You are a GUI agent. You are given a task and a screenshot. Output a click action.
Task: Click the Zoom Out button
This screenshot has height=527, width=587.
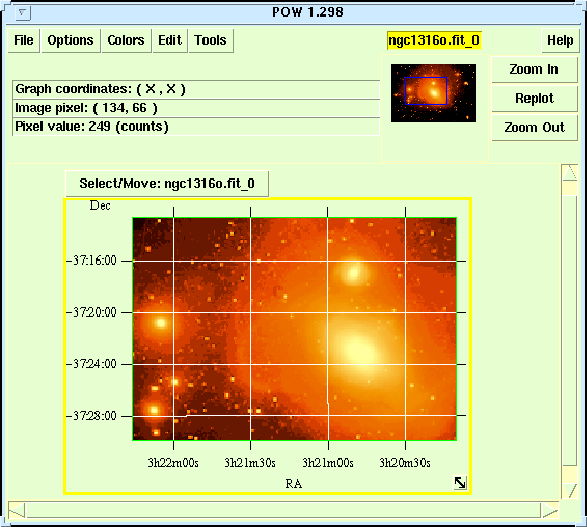534,128
